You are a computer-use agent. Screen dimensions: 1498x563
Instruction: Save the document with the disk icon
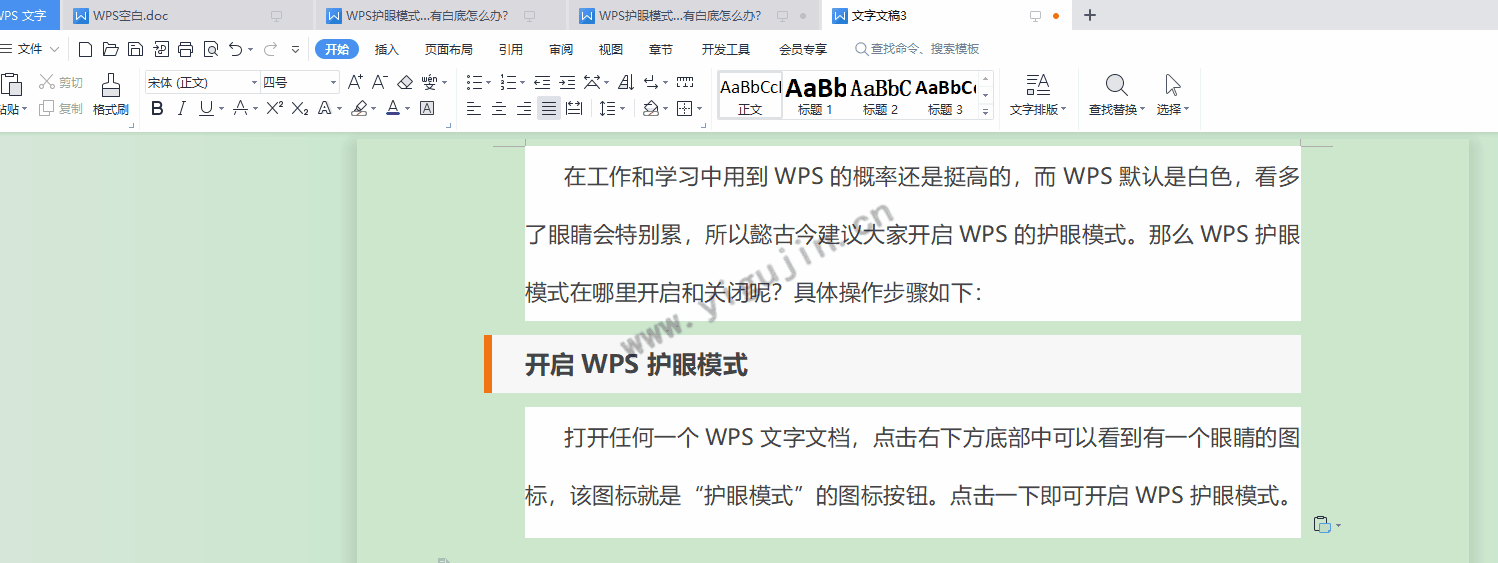(x=135, y=49)
